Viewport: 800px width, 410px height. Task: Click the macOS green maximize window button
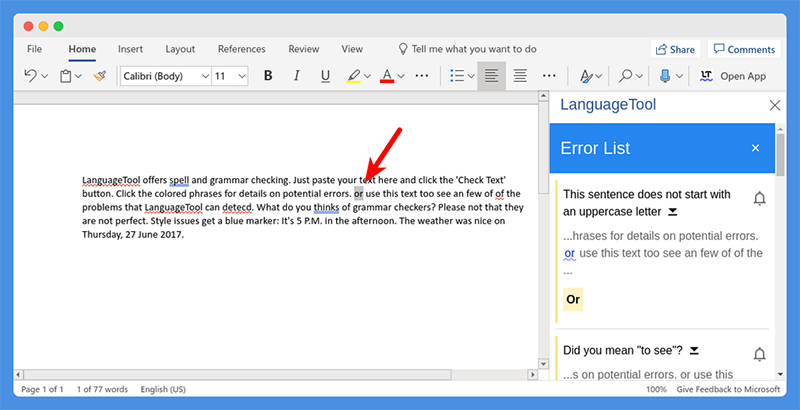[x=59, y=26]
